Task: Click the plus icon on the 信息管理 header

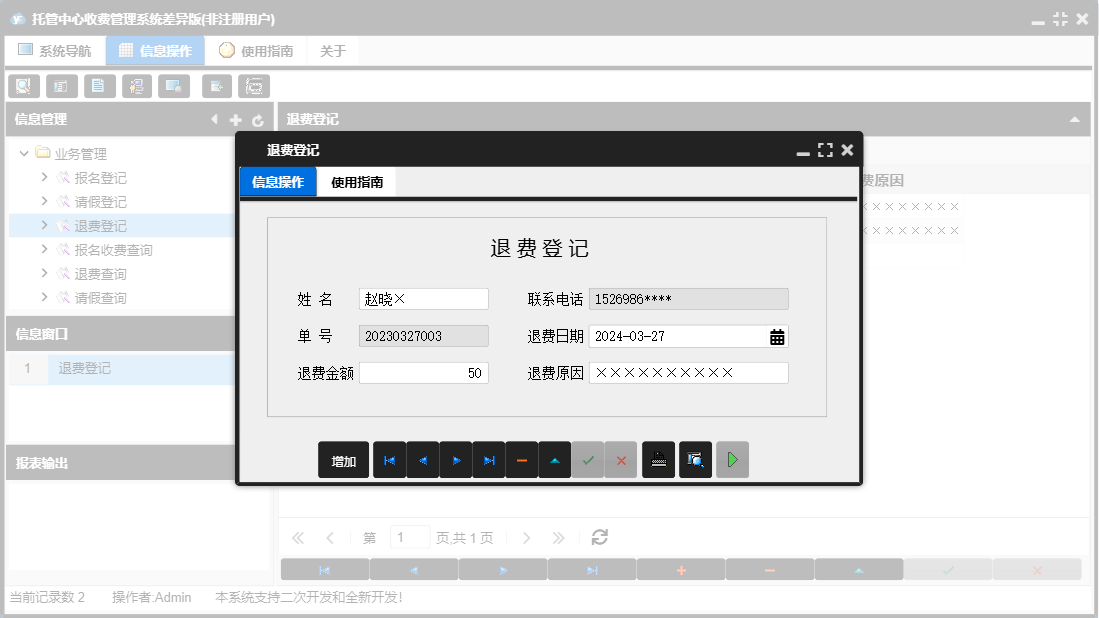Action: coord(235,119)
